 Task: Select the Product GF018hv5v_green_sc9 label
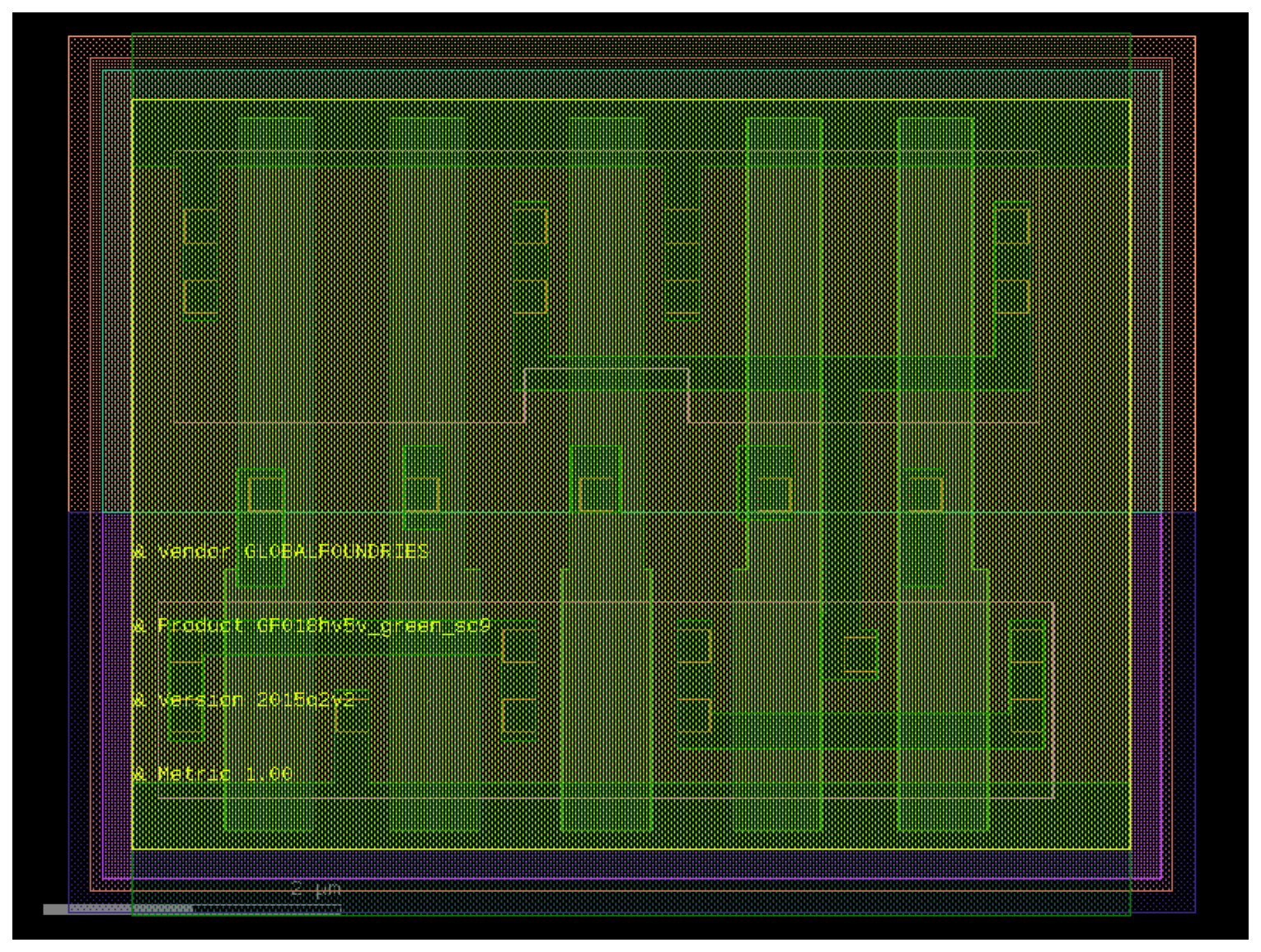point(312,626)
